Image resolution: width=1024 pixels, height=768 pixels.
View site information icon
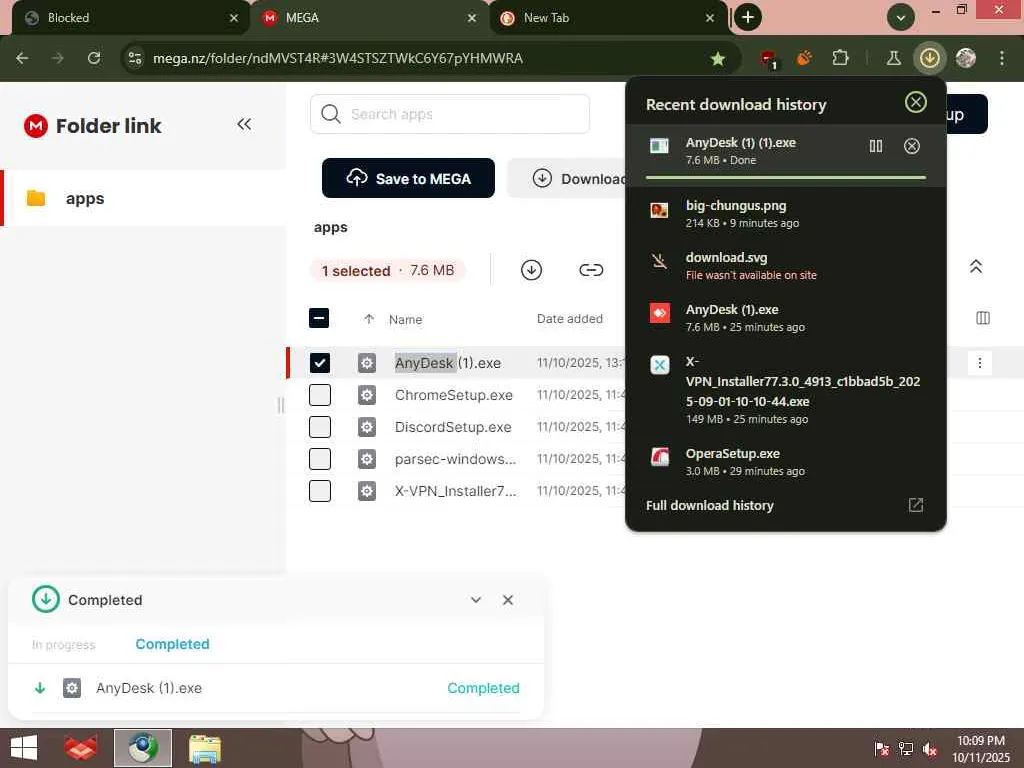135,58
